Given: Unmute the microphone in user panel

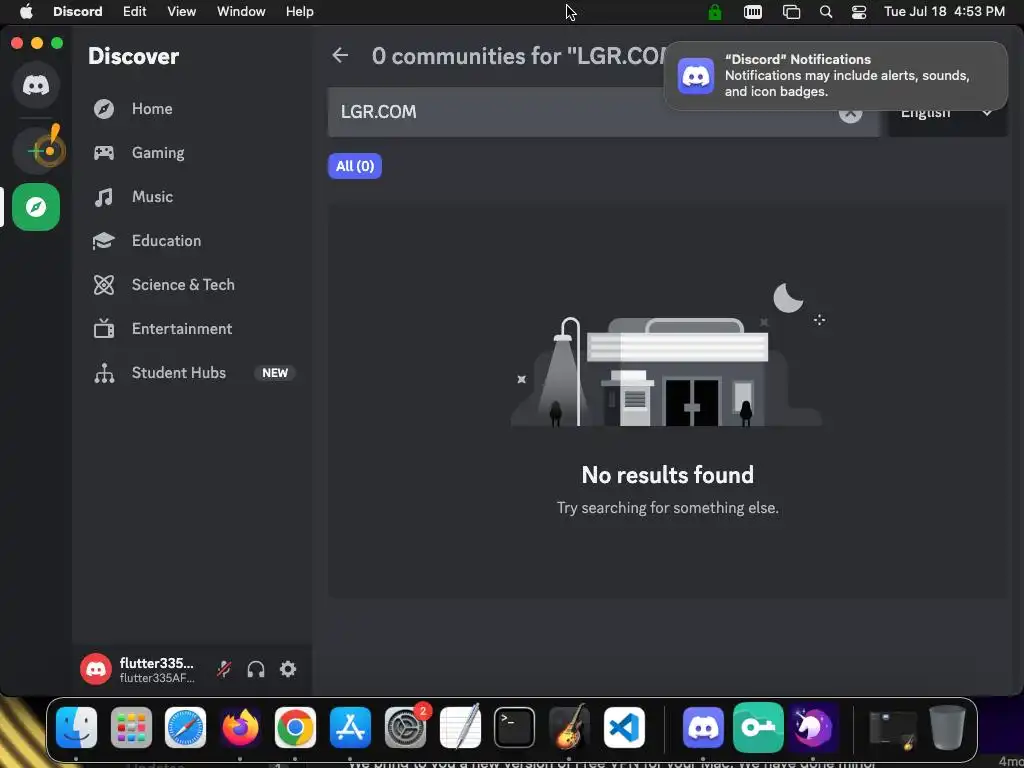Looking at the screenshot, I should tap(224, 669).
